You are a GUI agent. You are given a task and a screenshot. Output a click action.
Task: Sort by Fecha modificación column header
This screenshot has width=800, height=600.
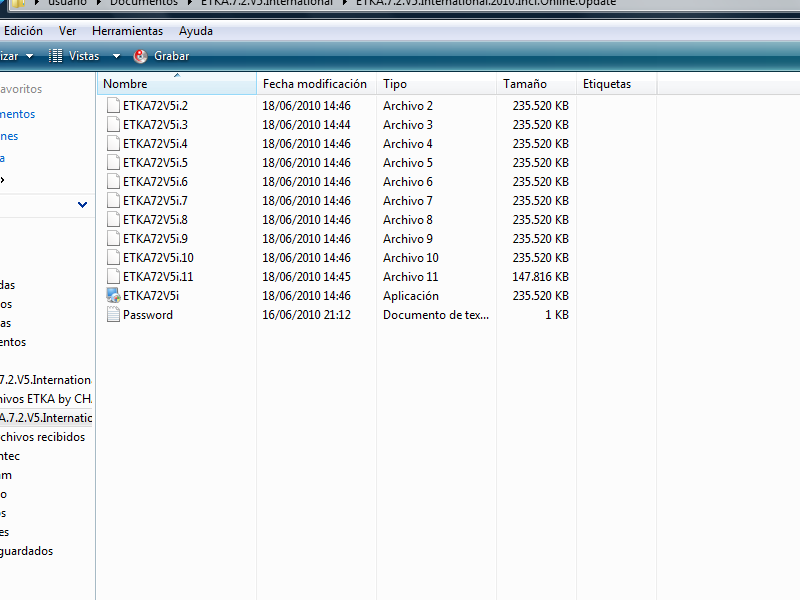316,84
